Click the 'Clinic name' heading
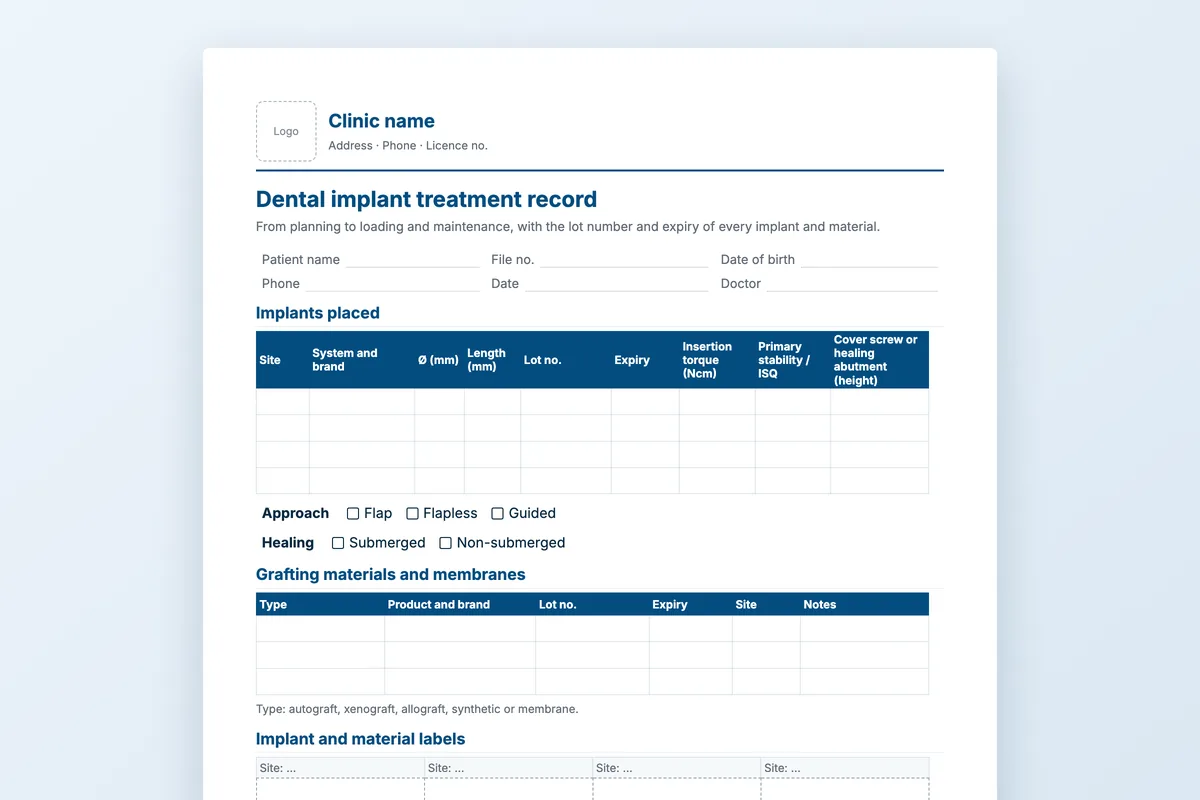This screenshot has height=800, width=1200. [x=381, y=121]
